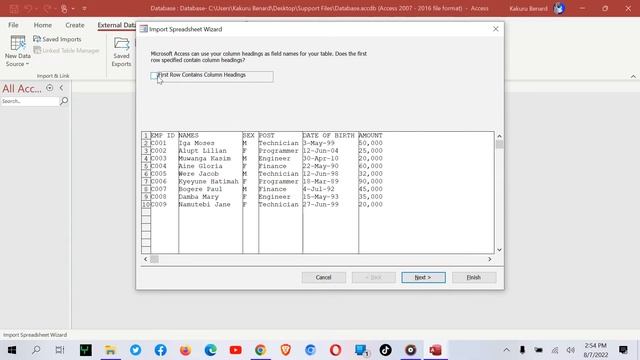Open the New Data Source dropdown

pyautogui.click(x=18, y=51)
